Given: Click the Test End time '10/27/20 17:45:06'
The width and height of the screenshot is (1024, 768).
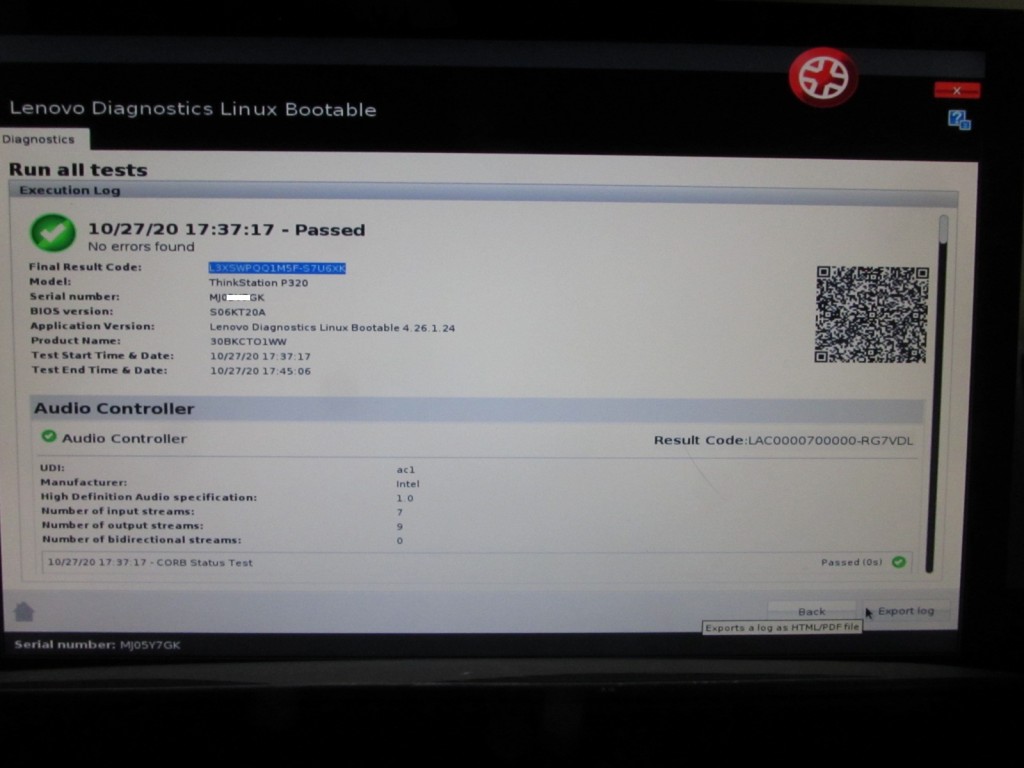Looking at the screenshot, I should (x=260, y=371).
